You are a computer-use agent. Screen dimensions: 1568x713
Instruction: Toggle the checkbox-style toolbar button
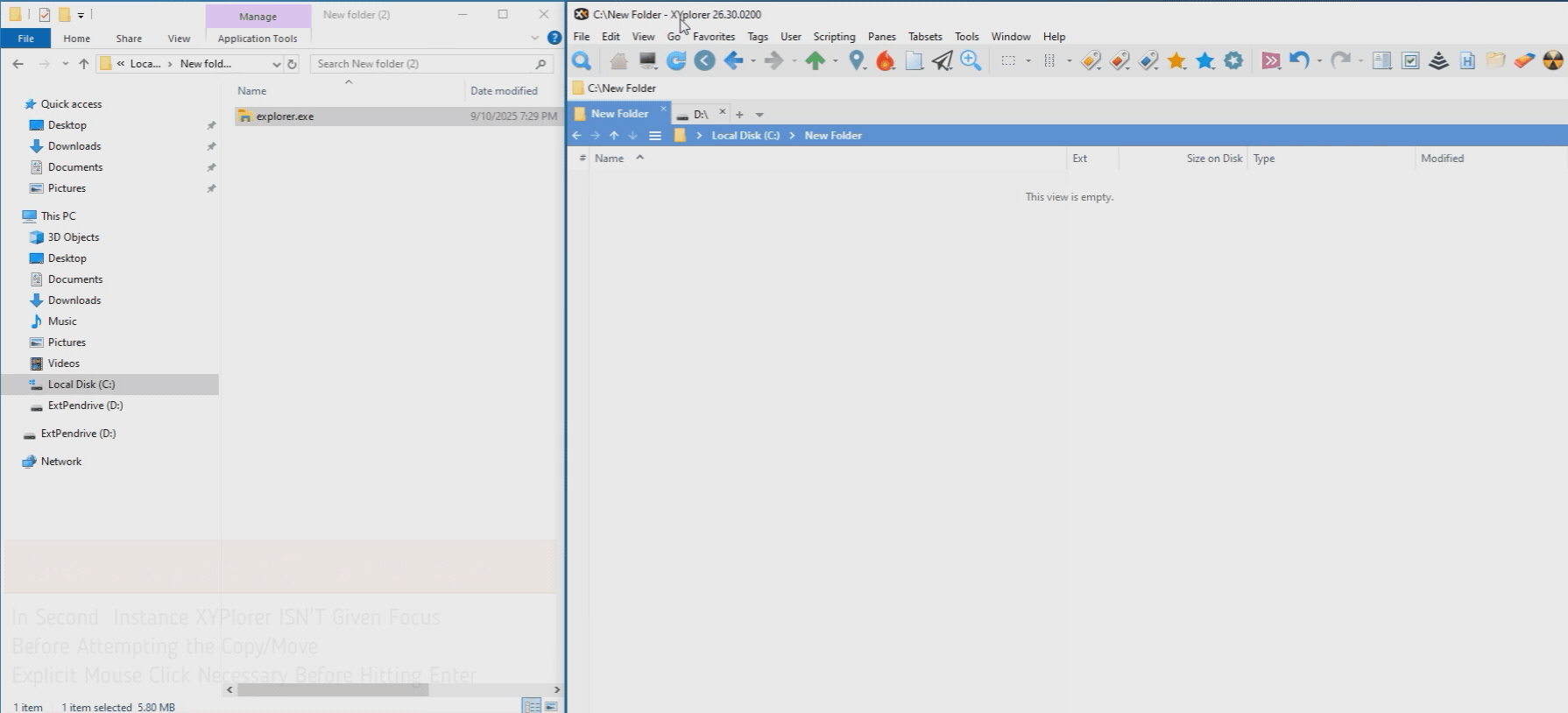(1410, 60)
